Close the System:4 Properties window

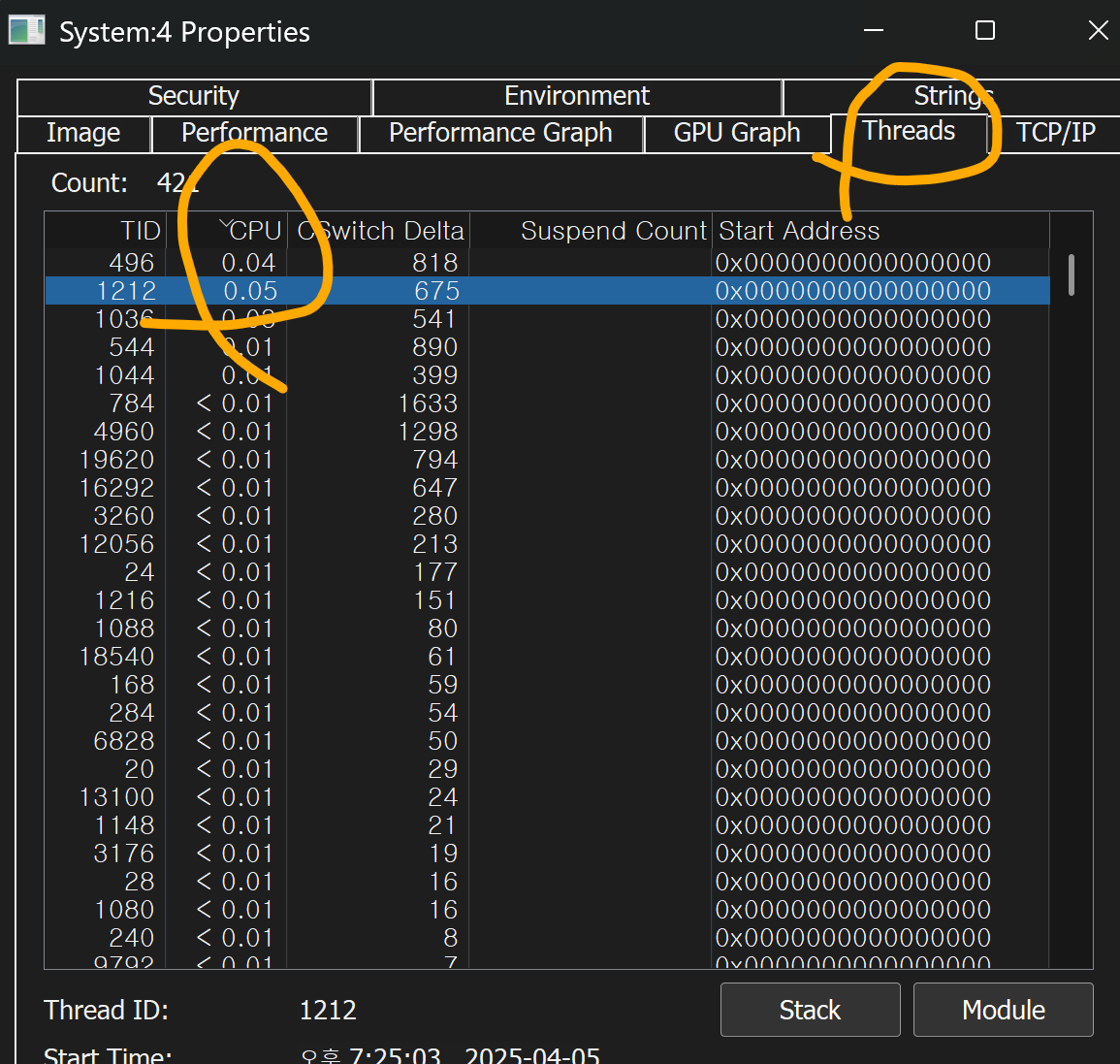pyautogui.click(x=1098, y=31)
